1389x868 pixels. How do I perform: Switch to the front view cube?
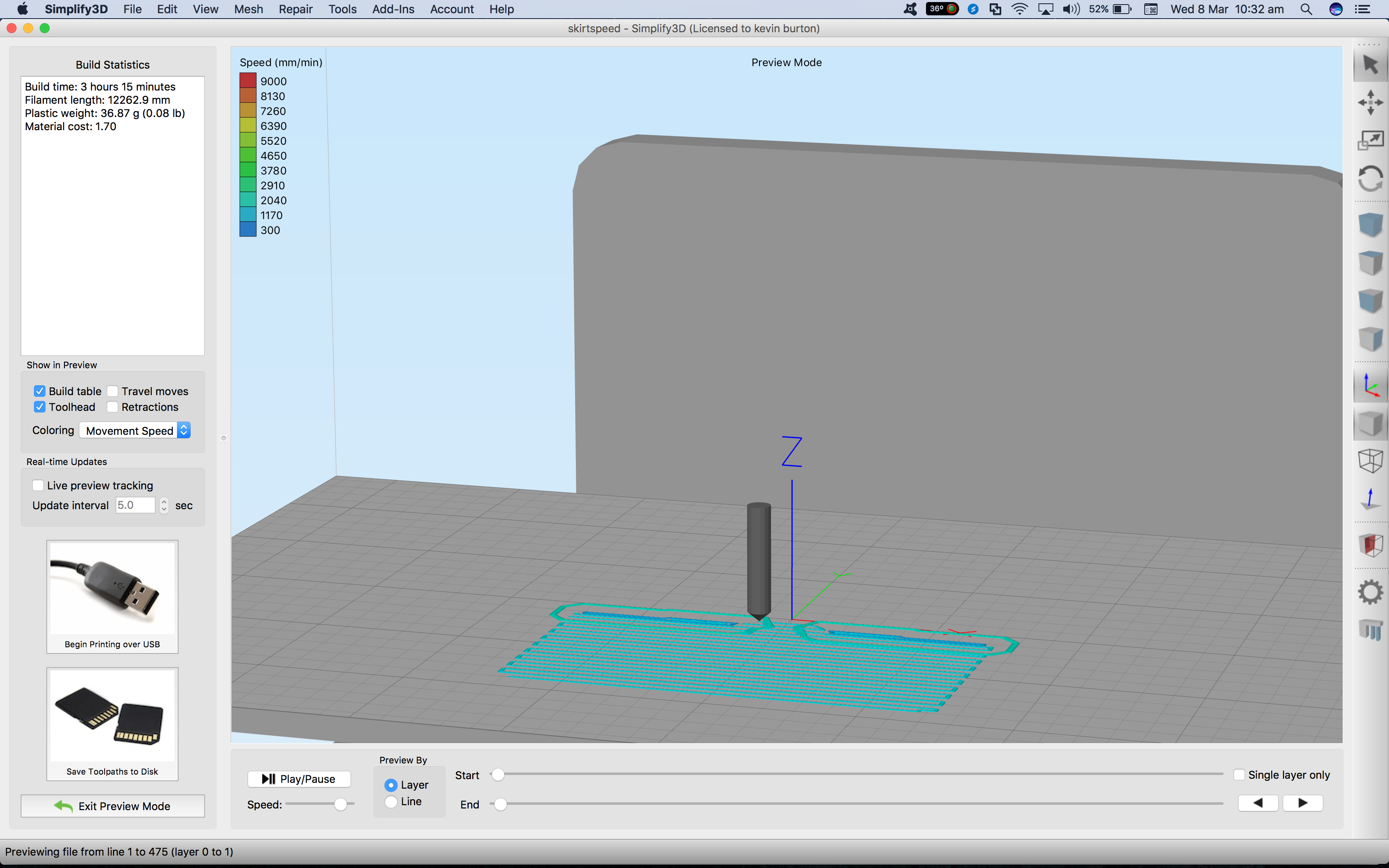coord(1370,300)
